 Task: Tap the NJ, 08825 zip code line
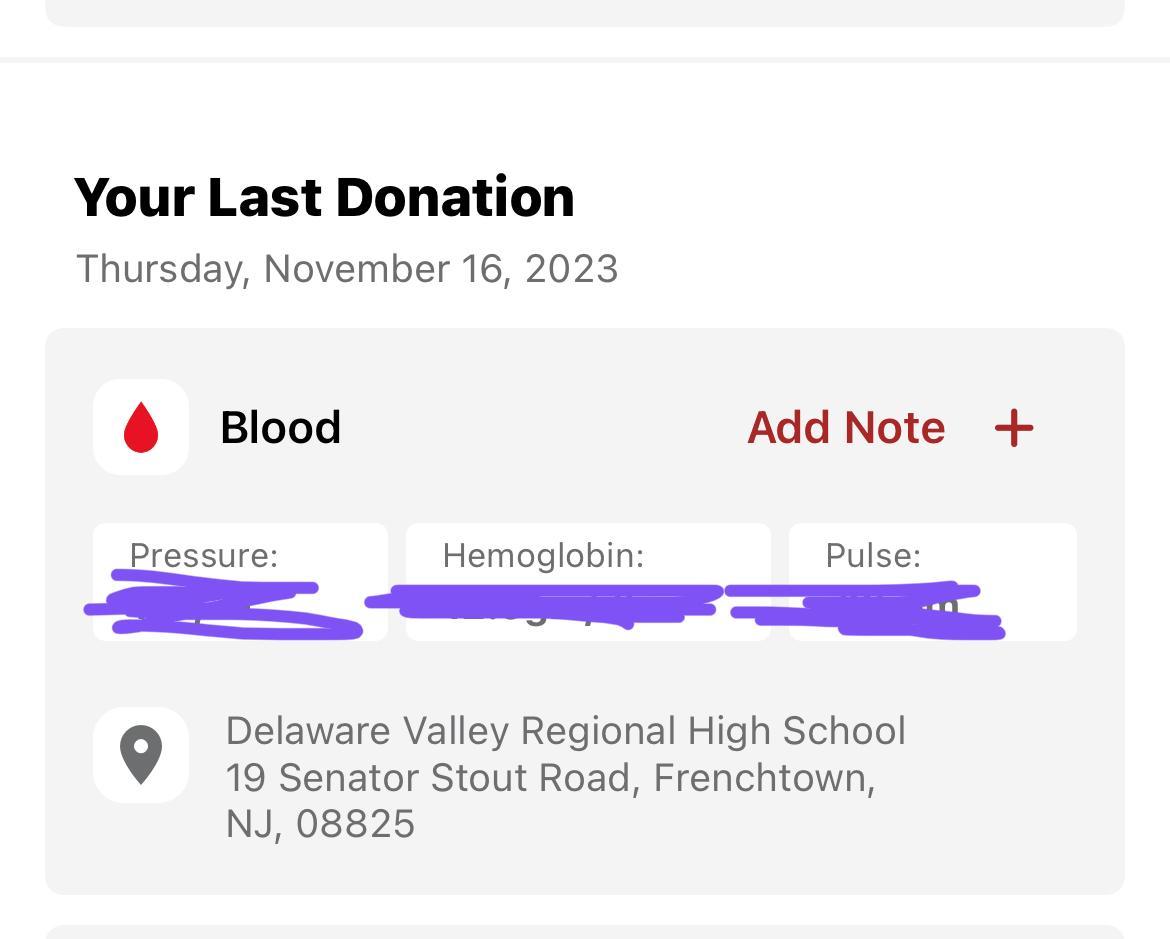(320, 824)
